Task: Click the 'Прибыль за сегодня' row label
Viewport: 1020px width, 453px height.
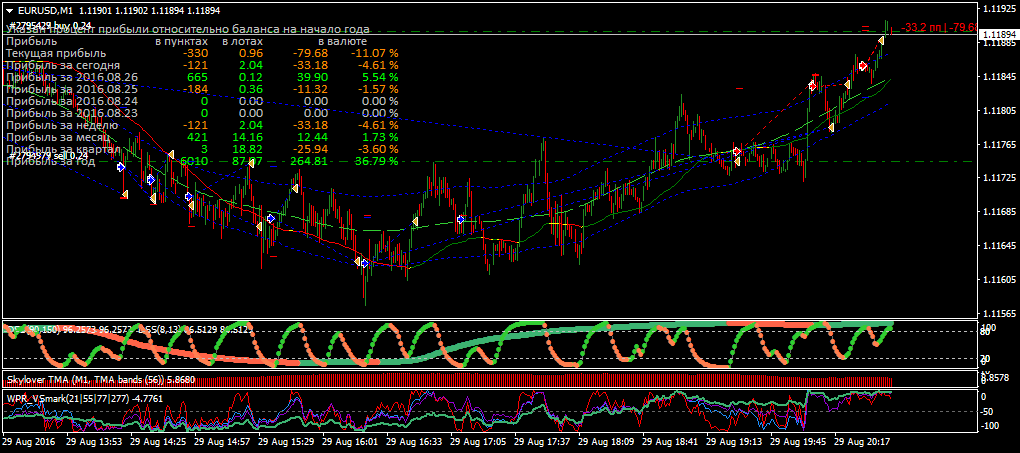Action: pos(62,65)
